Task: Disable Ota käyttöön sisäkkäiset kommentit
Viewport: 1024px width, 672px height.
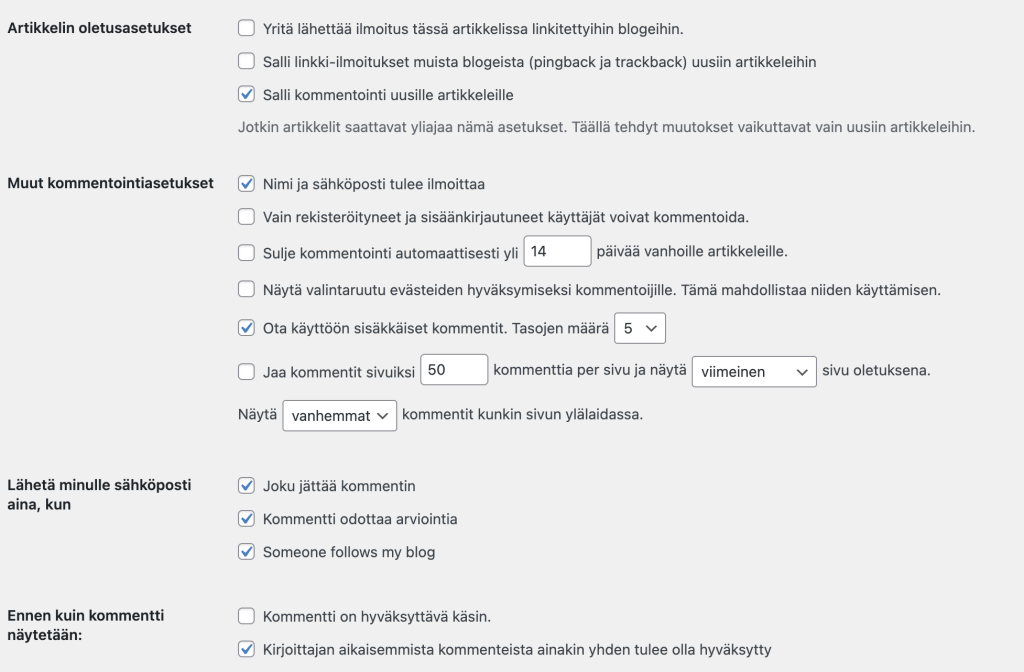Action: (x=246, y=327)
